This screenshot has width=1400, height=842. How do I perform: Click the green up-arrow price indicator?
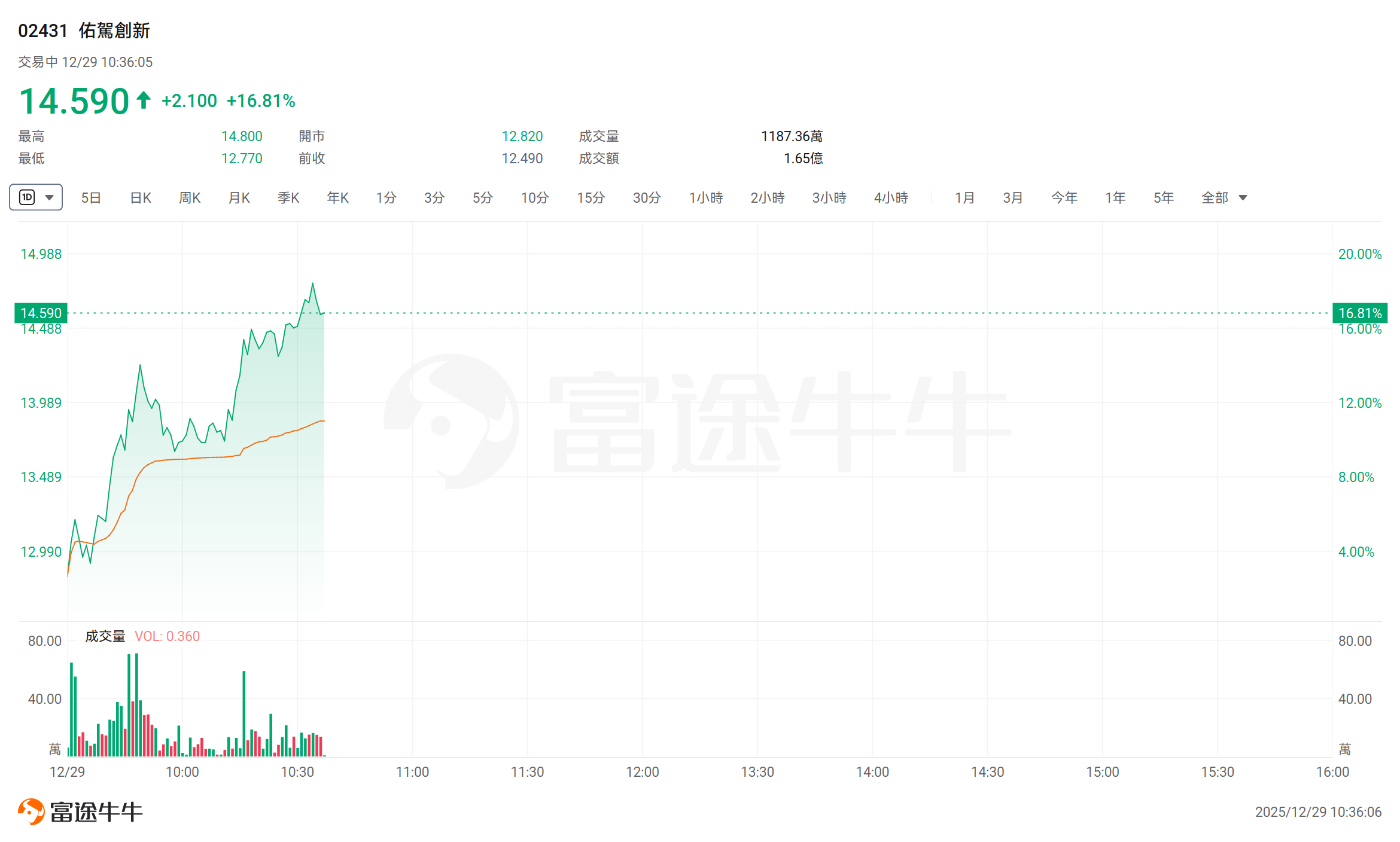click(x=143, y=100)
